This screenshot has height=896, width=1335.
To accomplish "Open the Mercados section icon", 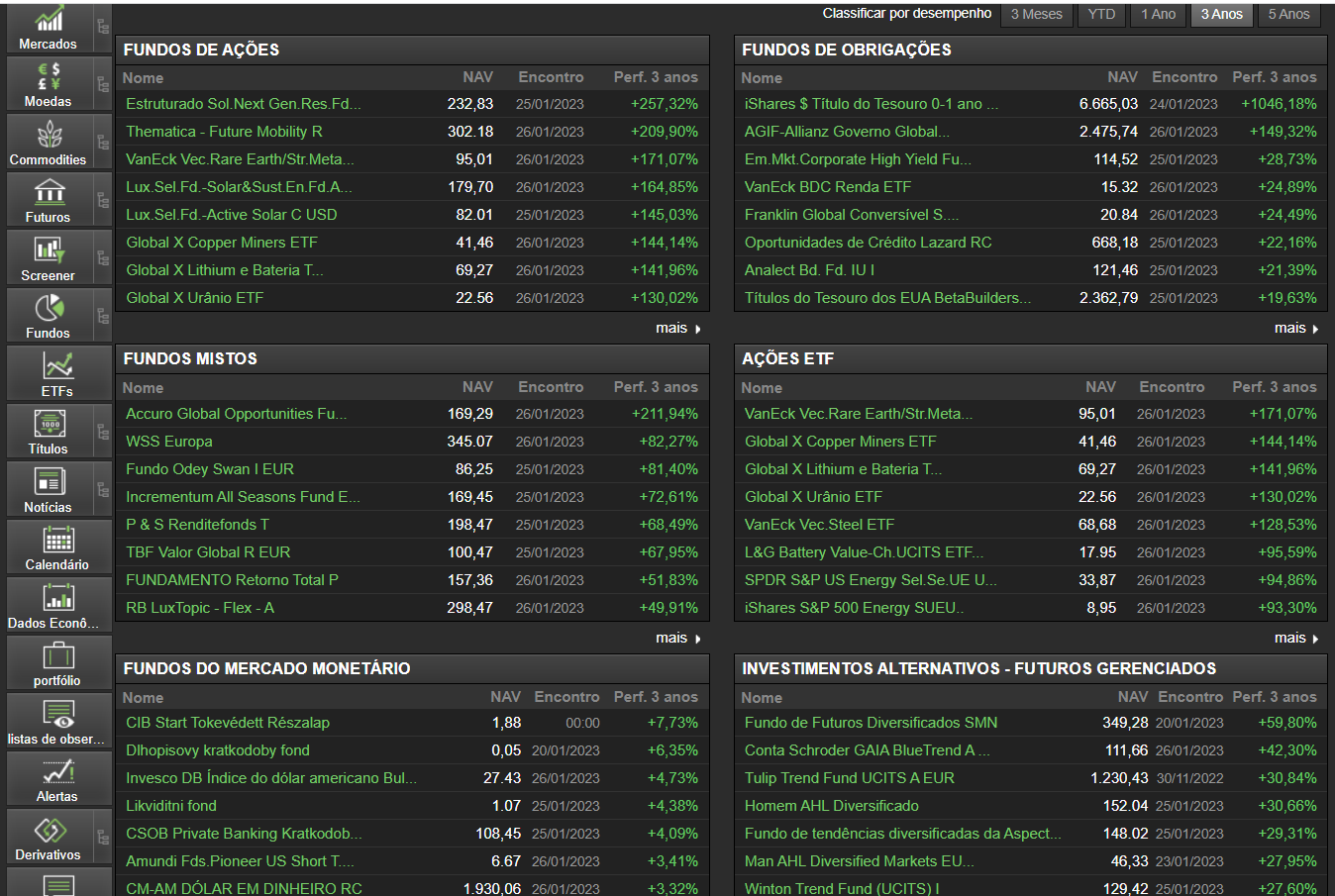I will (x=49, y=20).
